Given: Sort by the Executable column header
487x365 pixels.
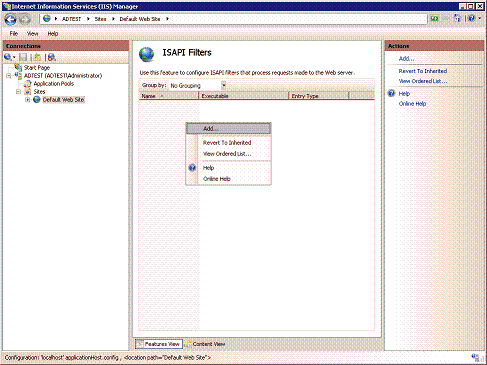Looking at the screenshot, I should (x=243, y=96).
